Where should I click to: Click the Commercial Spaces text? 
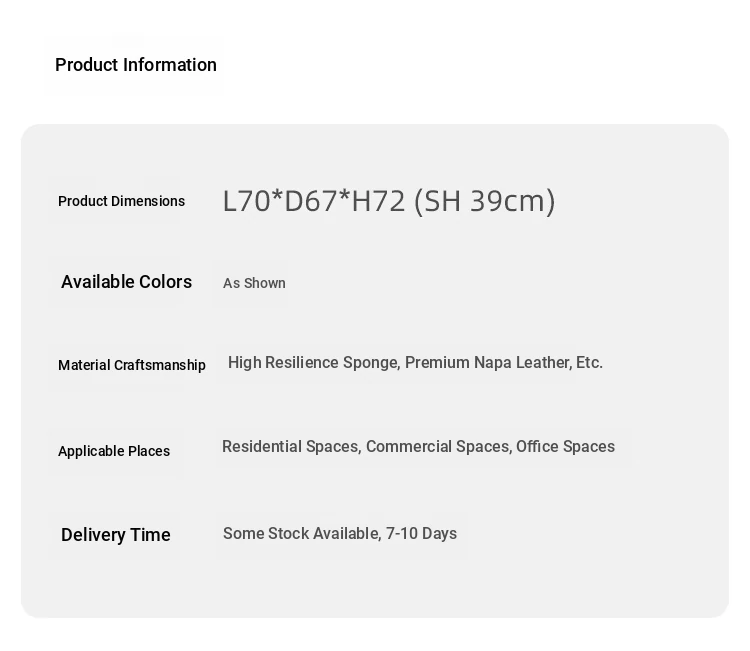[x=437, y=447]
